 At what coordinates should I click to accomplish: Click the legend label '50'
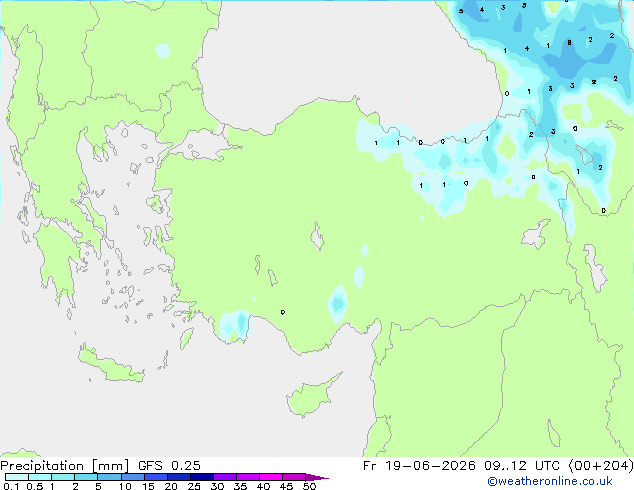coord(309,486)
